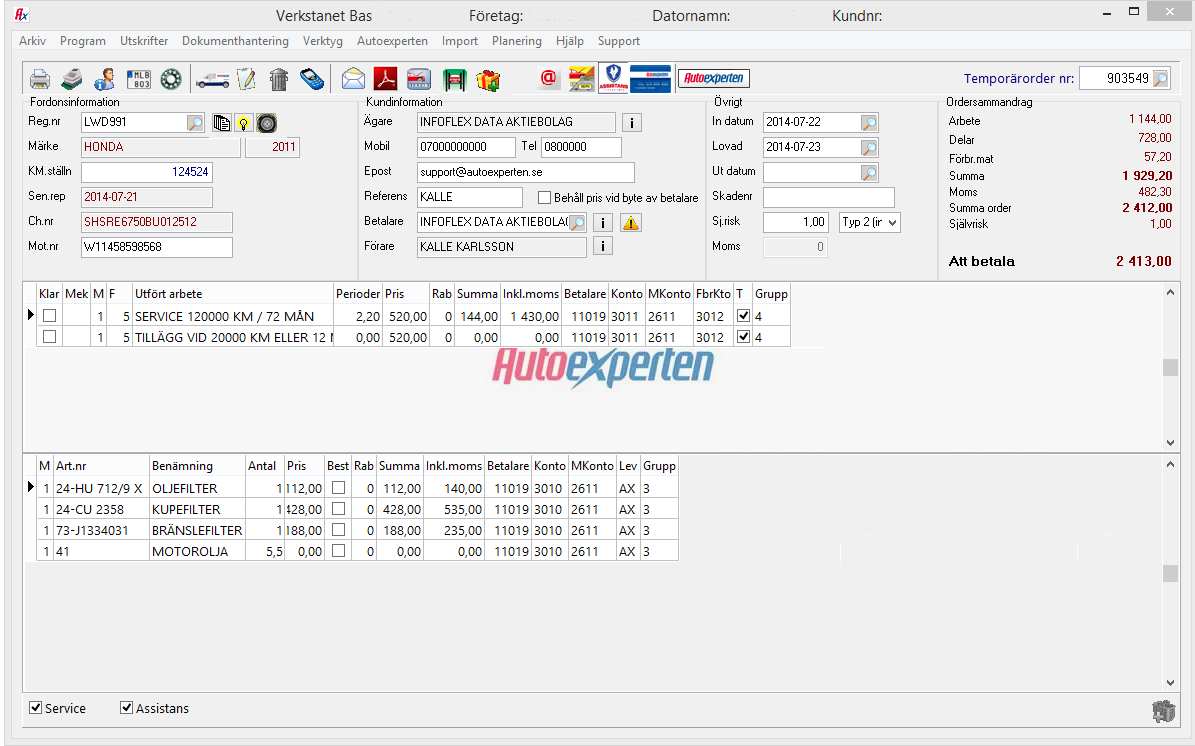Open the Verktyg menu
1195x746 pixels.
click(322, 41)
